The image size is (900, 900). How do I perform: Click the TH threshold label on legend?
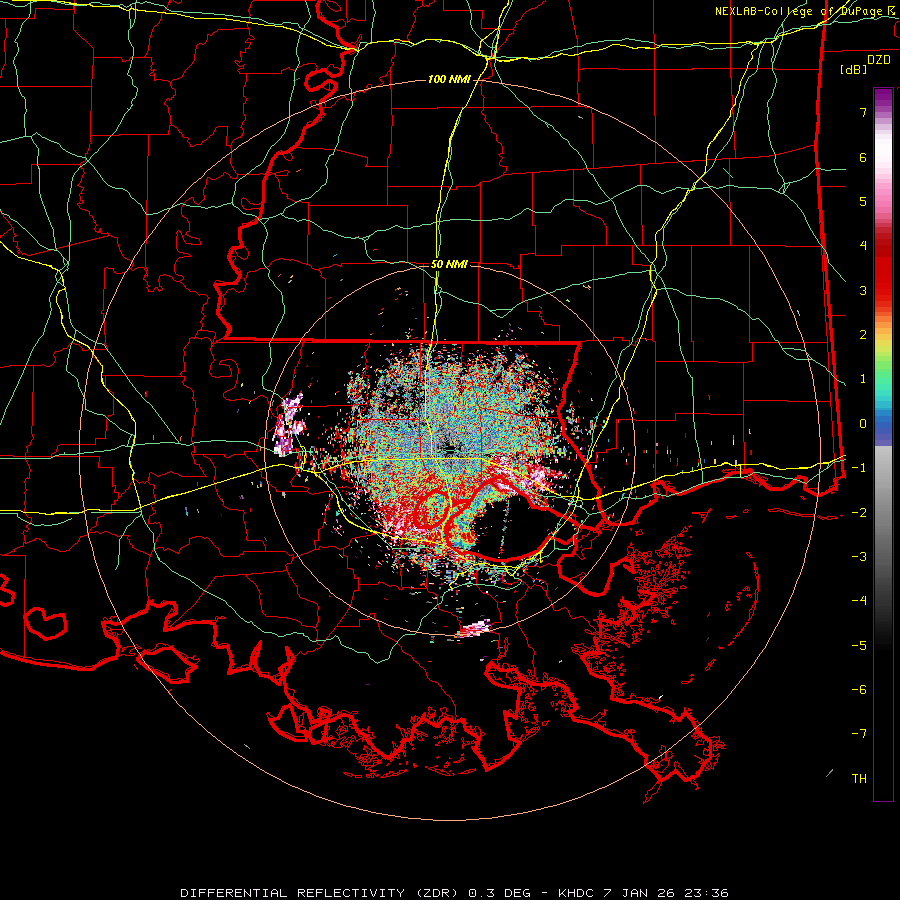[x=859, y=779]
